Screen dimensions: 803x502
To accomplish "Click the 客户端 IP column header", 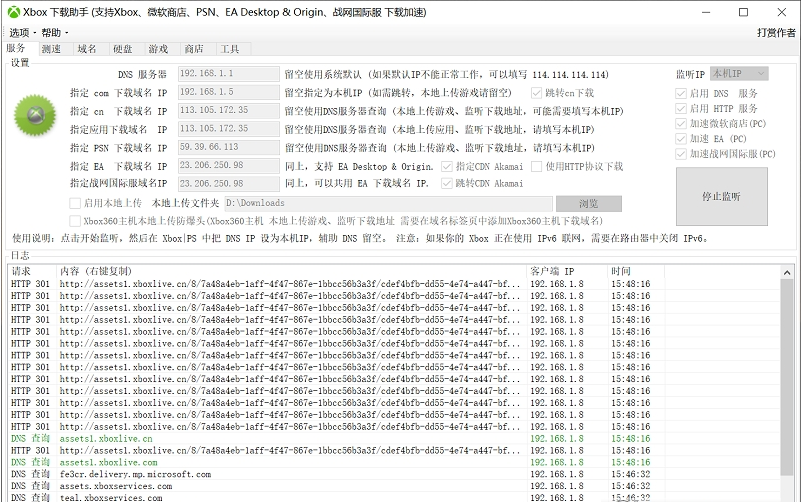I will [x=567, y=271].
